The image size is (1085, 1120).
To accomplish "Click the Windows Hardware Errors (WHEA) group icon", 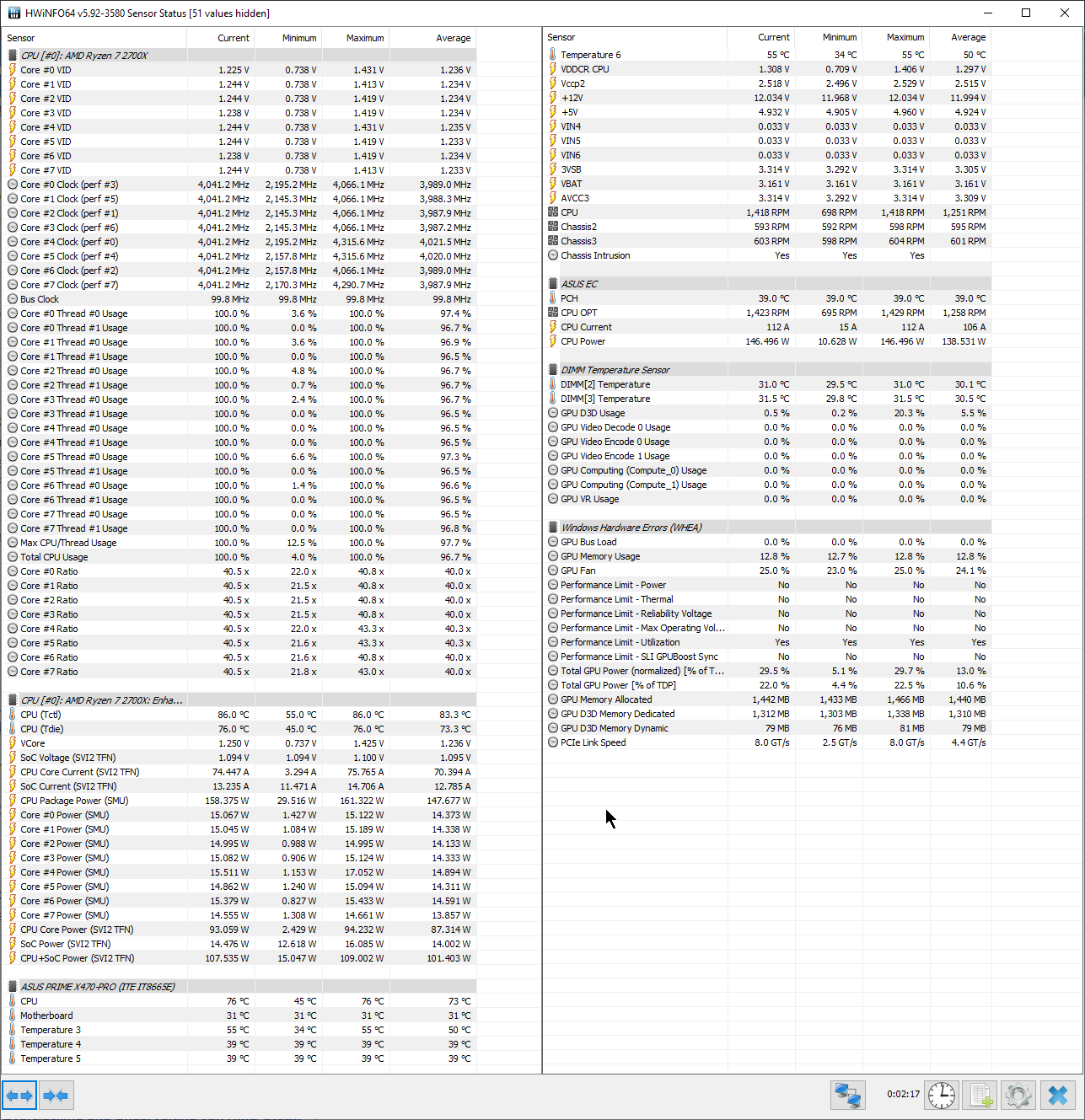I will pyautogui.click(x=553, y=528).
